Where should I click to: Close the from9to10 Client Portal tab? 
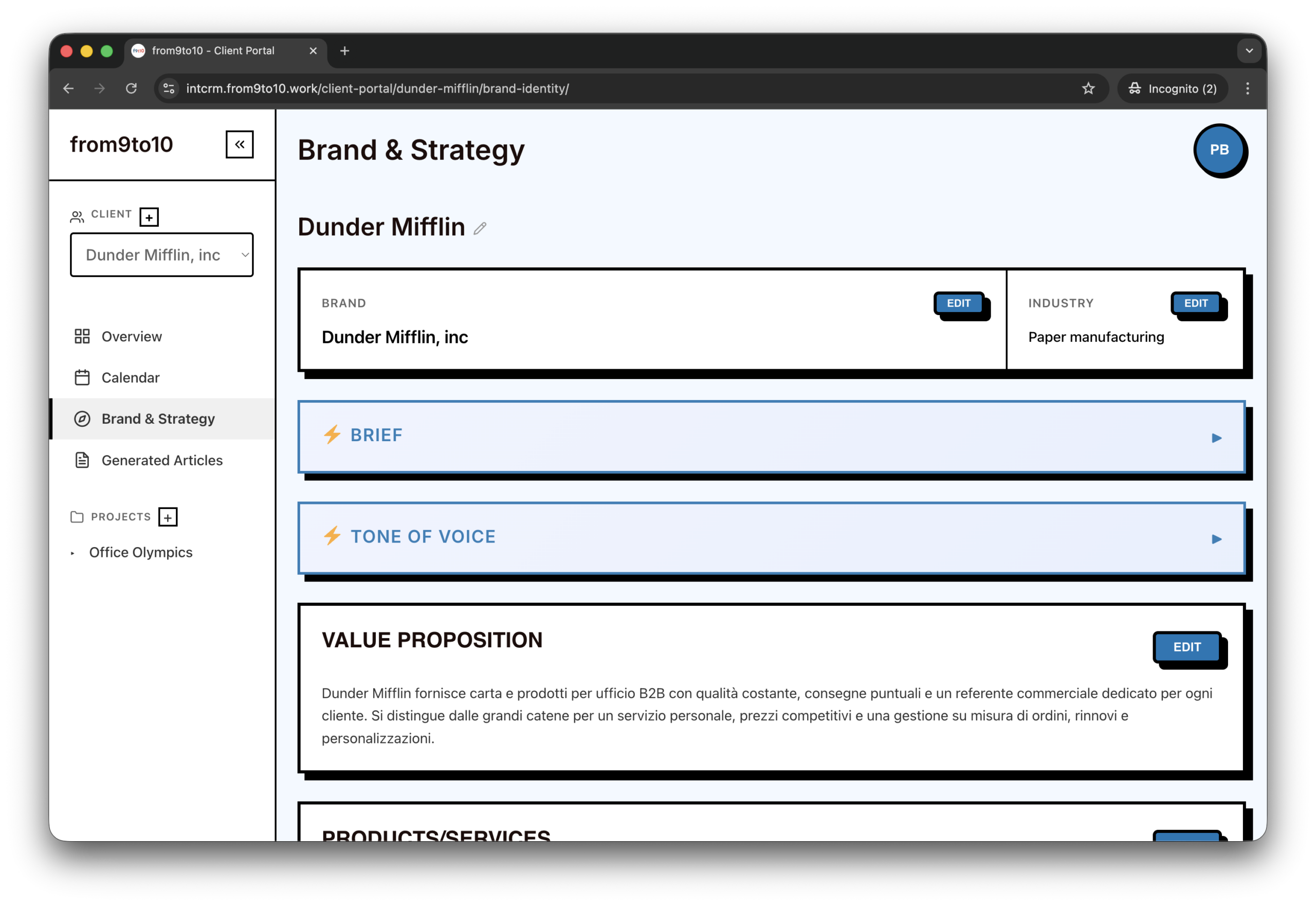click(313, 51)
